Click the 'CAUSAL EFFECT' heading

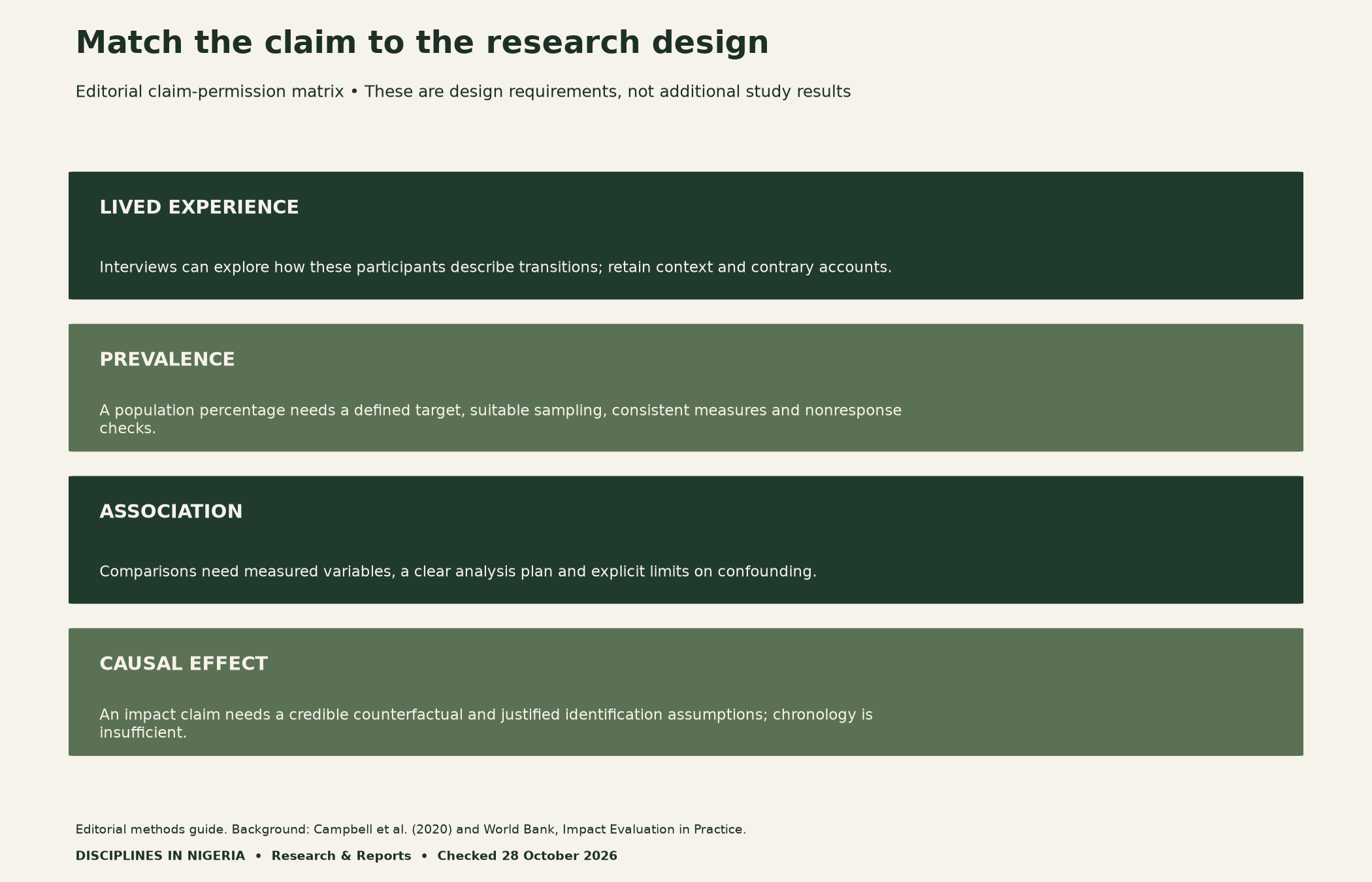[184, 664]
